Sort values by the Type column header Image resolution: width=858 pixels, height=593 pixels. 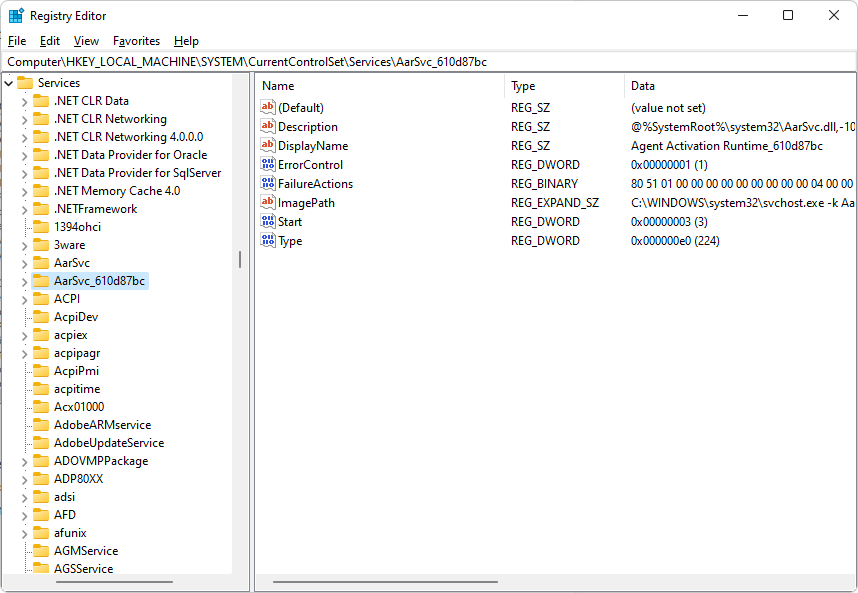click(564, 86)
